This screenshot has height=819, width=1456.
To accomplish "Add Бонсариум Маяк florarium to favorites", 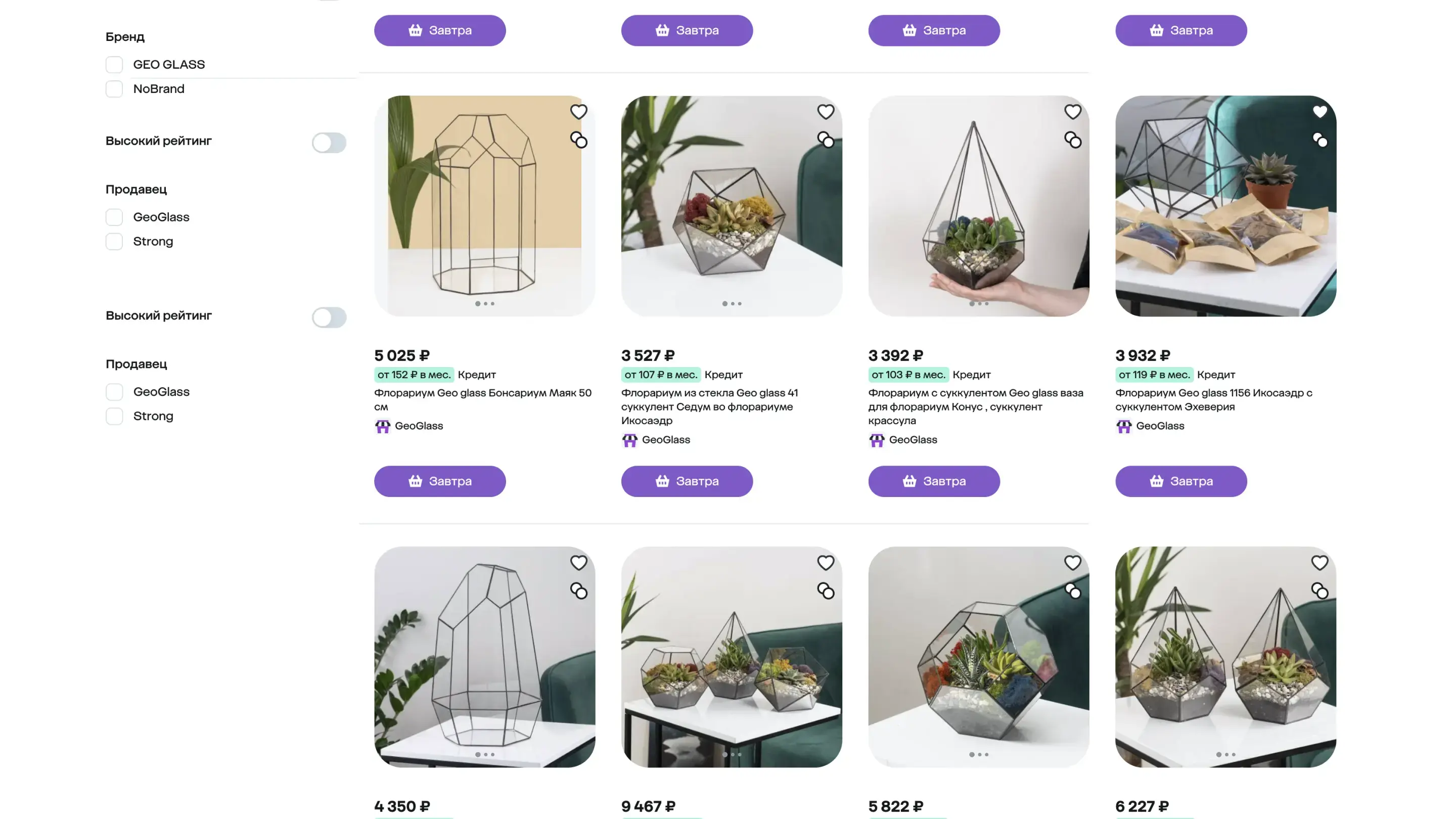I will pyautogui.click(x=578, y=112).
